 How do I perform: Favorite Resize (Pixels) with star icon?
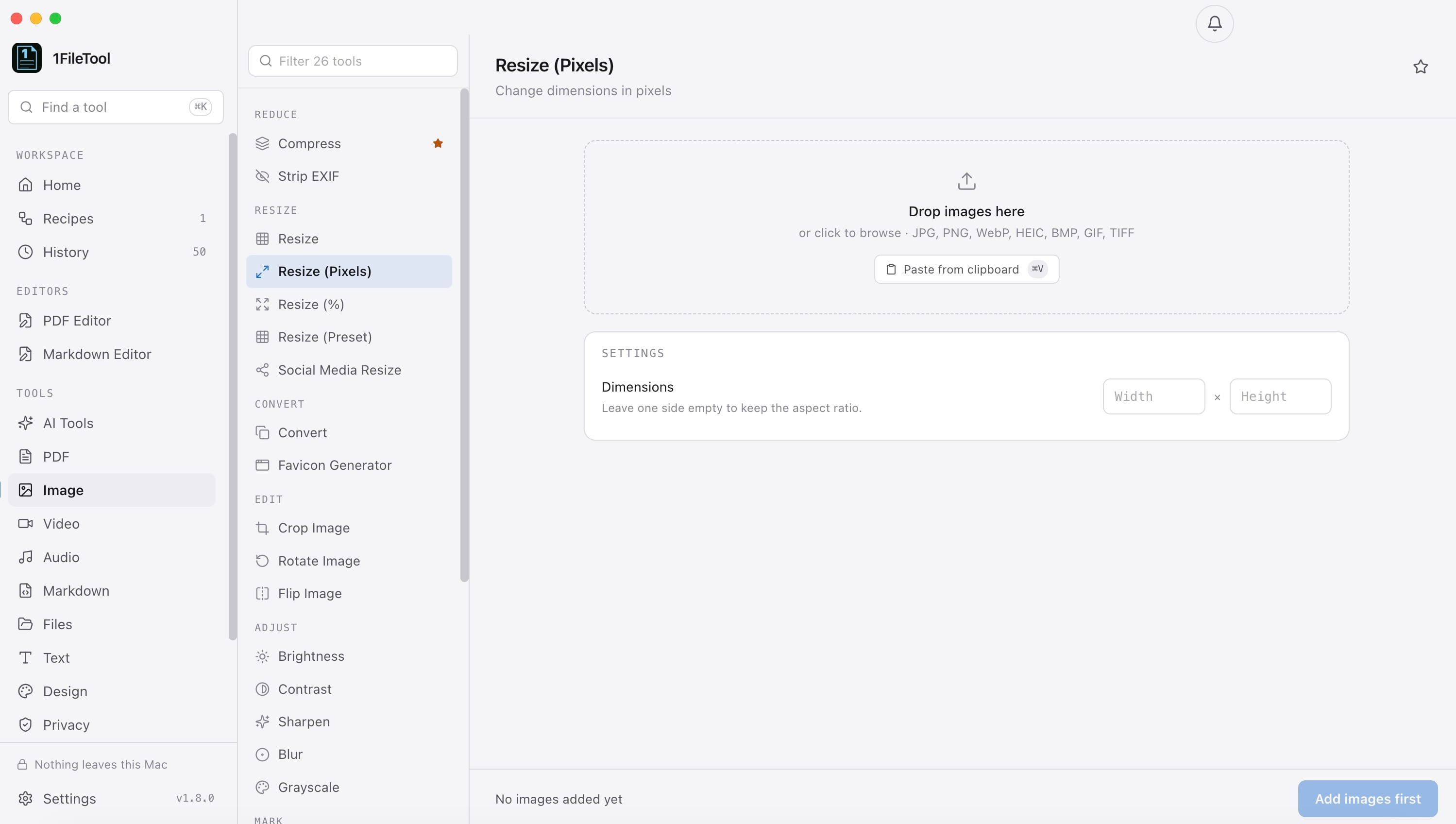[1421, 67]
